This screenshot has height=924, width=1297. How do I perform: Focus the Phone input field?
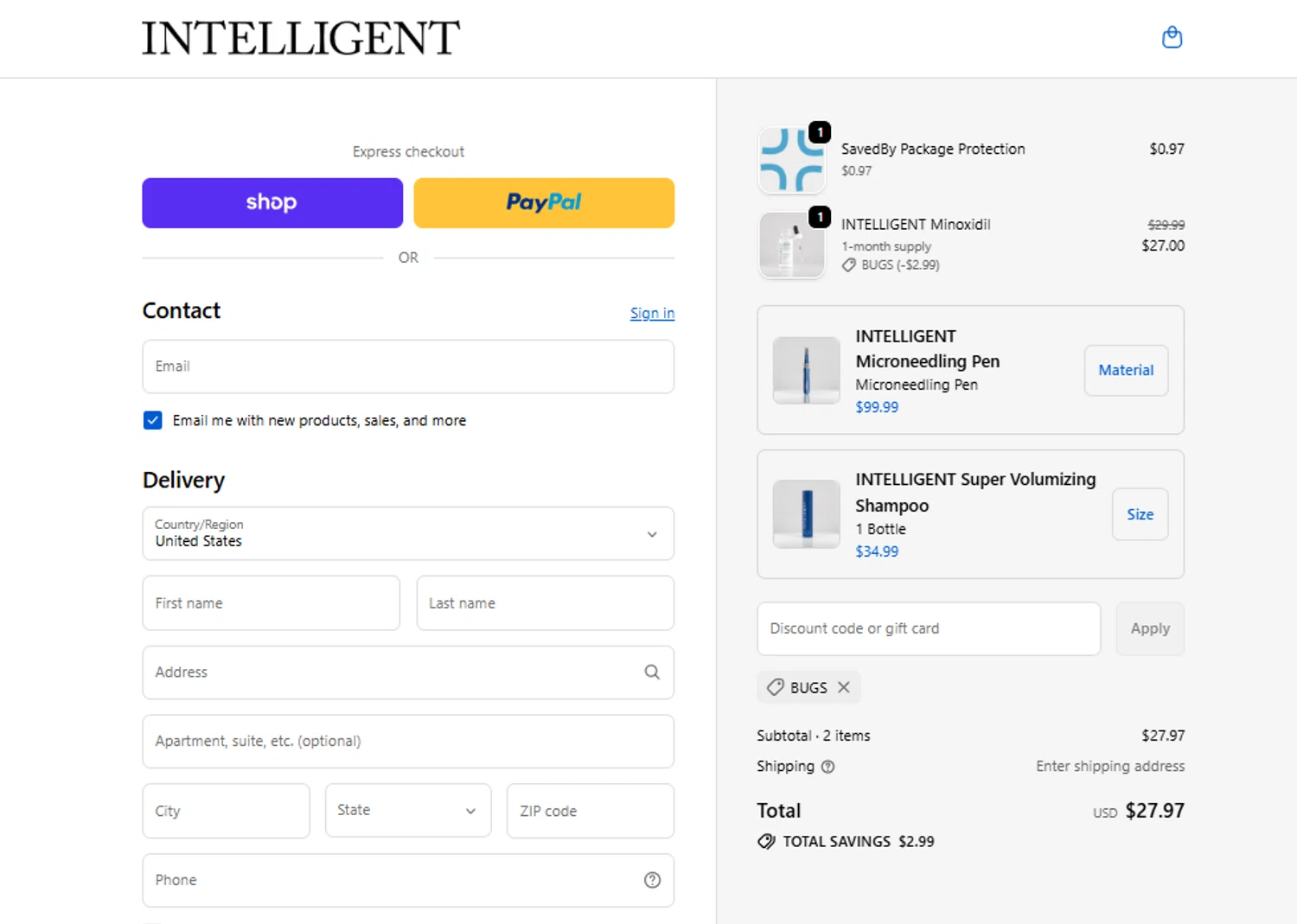pos(408,880)
